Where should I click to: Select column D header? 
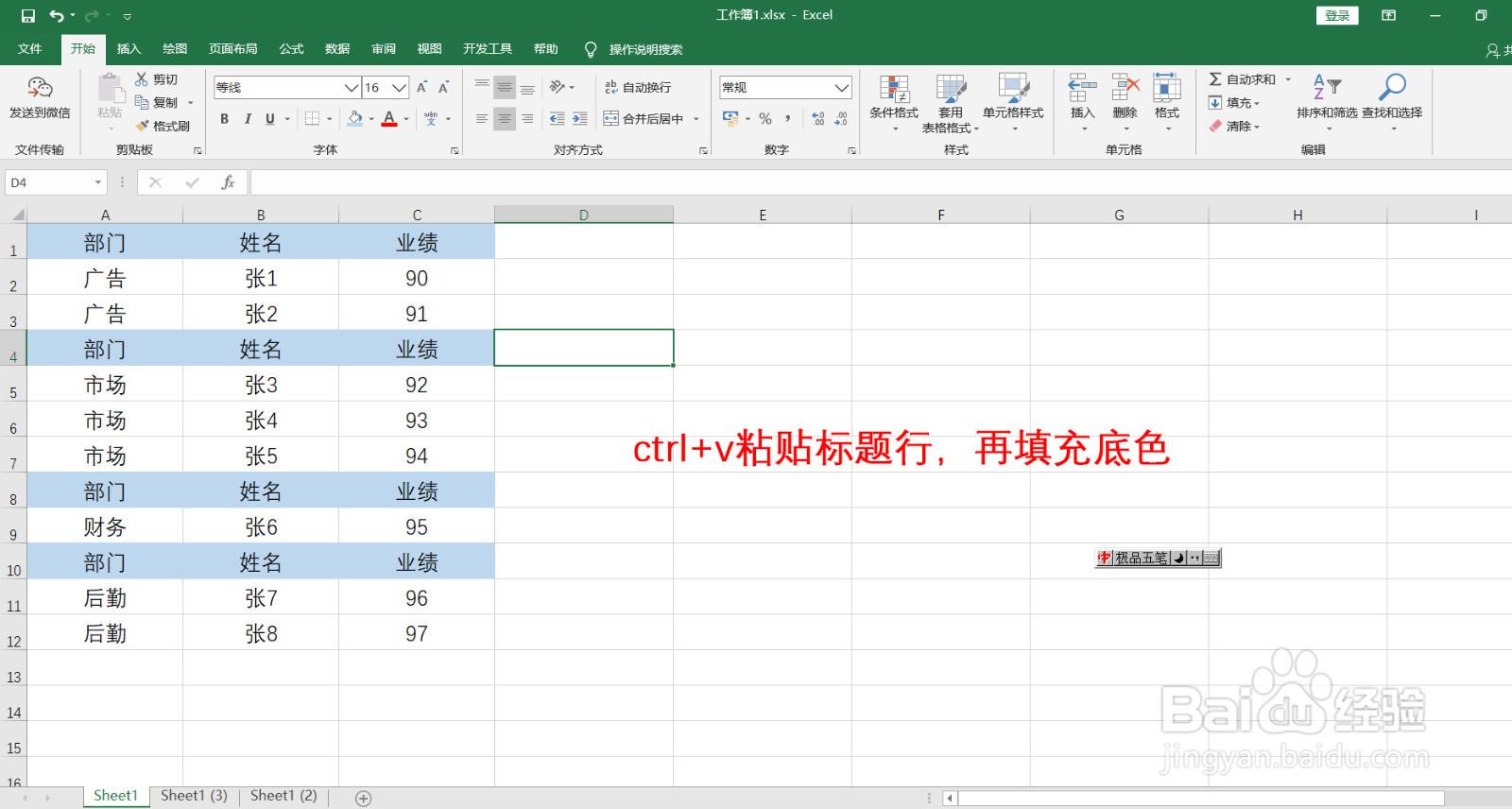pos(584,215)
